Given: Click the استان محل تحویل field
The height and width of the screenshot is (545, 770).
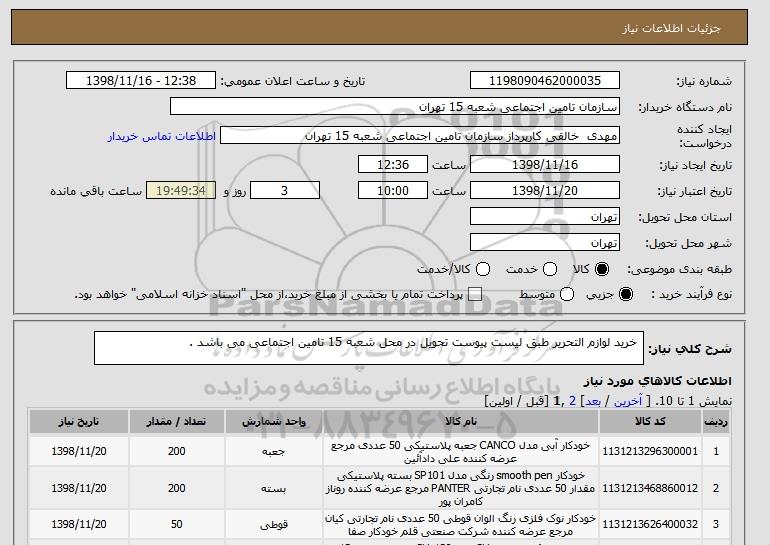Looking at the screenshot, I should 545,217.
